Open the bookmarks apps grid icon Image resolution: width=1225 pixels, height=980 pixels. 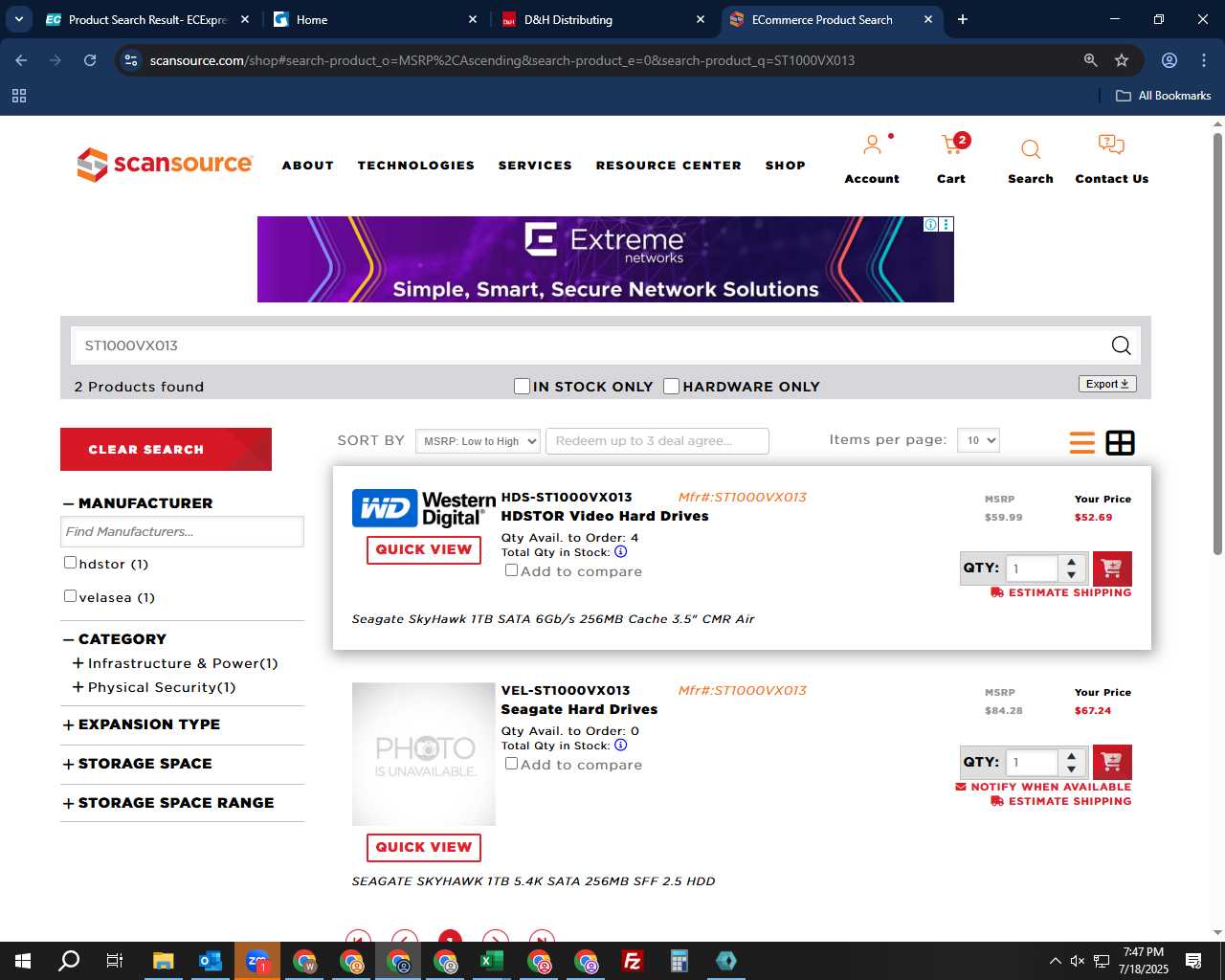pos(19,96)
